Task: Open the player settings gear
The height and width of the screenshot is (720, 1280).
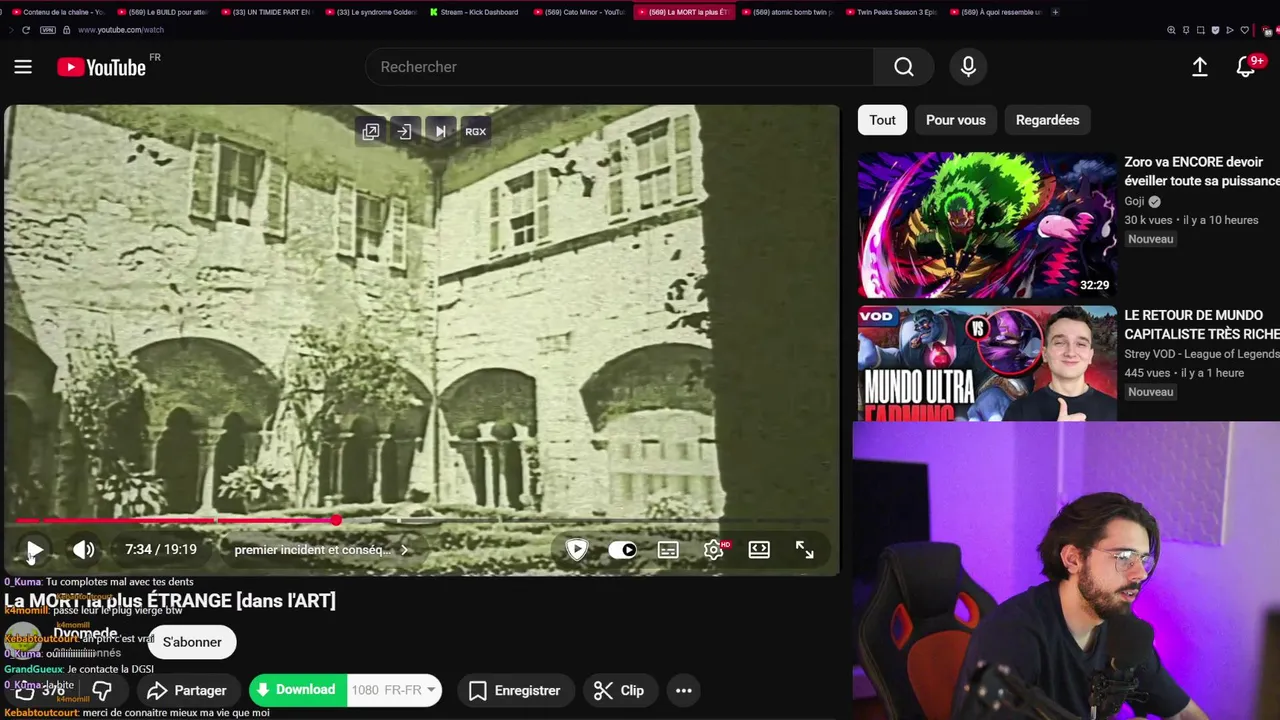Action: 714,550
